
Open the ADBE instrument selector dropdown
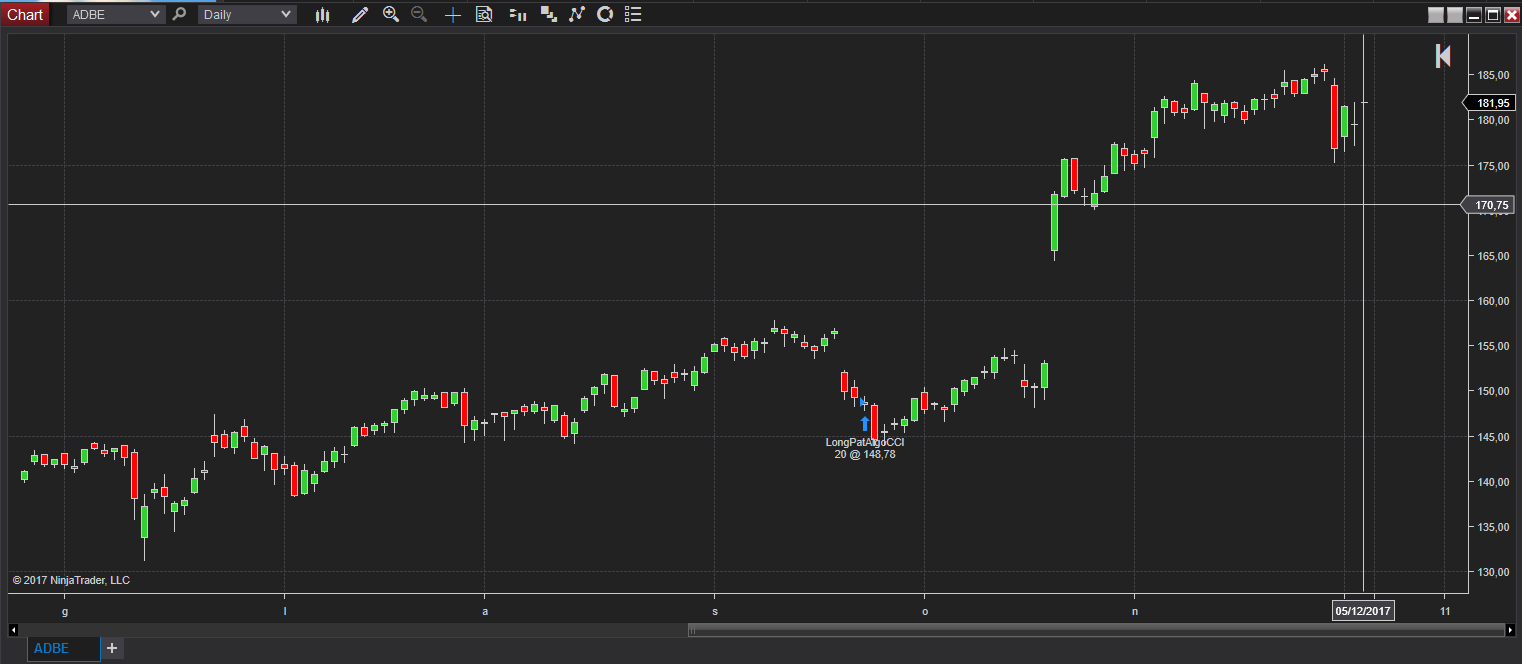(x=116, y=14)
